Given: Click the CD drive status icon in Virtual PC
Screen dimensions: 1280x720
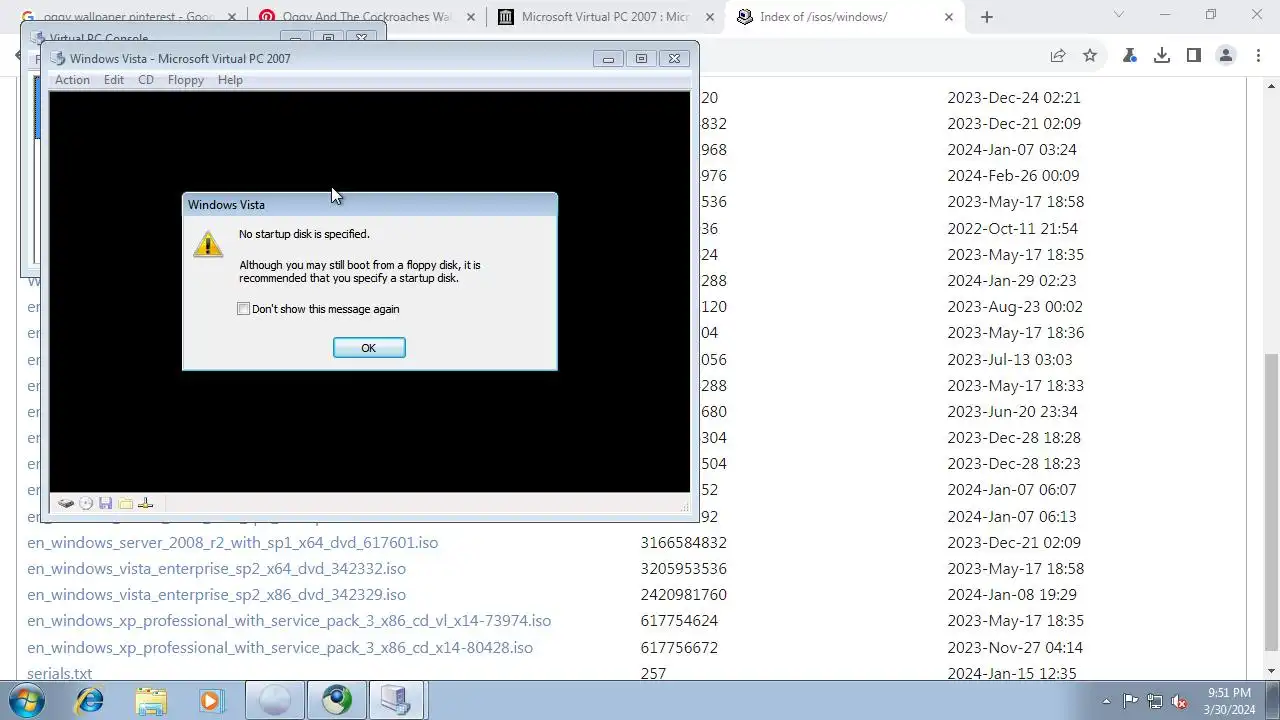Looking at the screenshot, I should point(86,504).
